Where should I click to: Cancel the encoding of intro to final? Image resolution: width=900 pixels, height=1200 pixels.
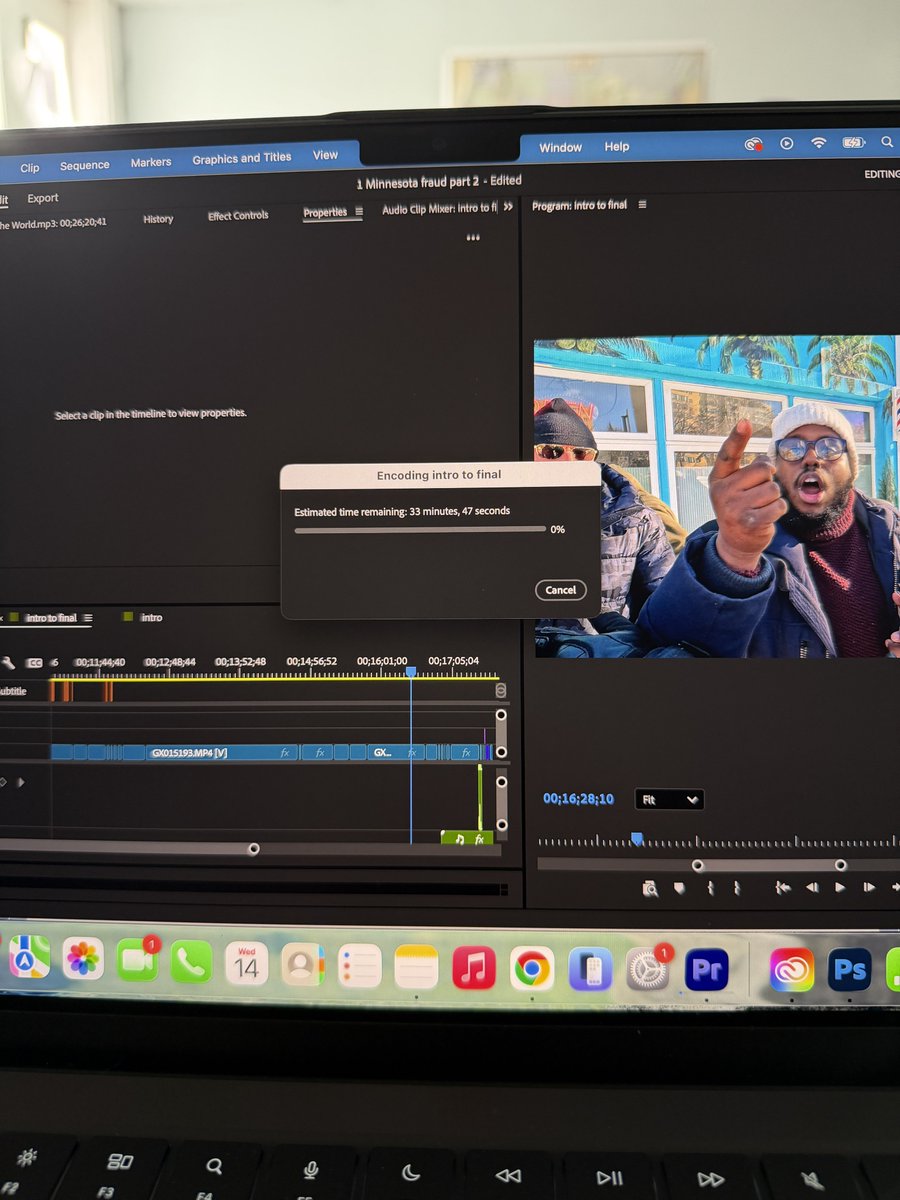(x=561, y=590)
